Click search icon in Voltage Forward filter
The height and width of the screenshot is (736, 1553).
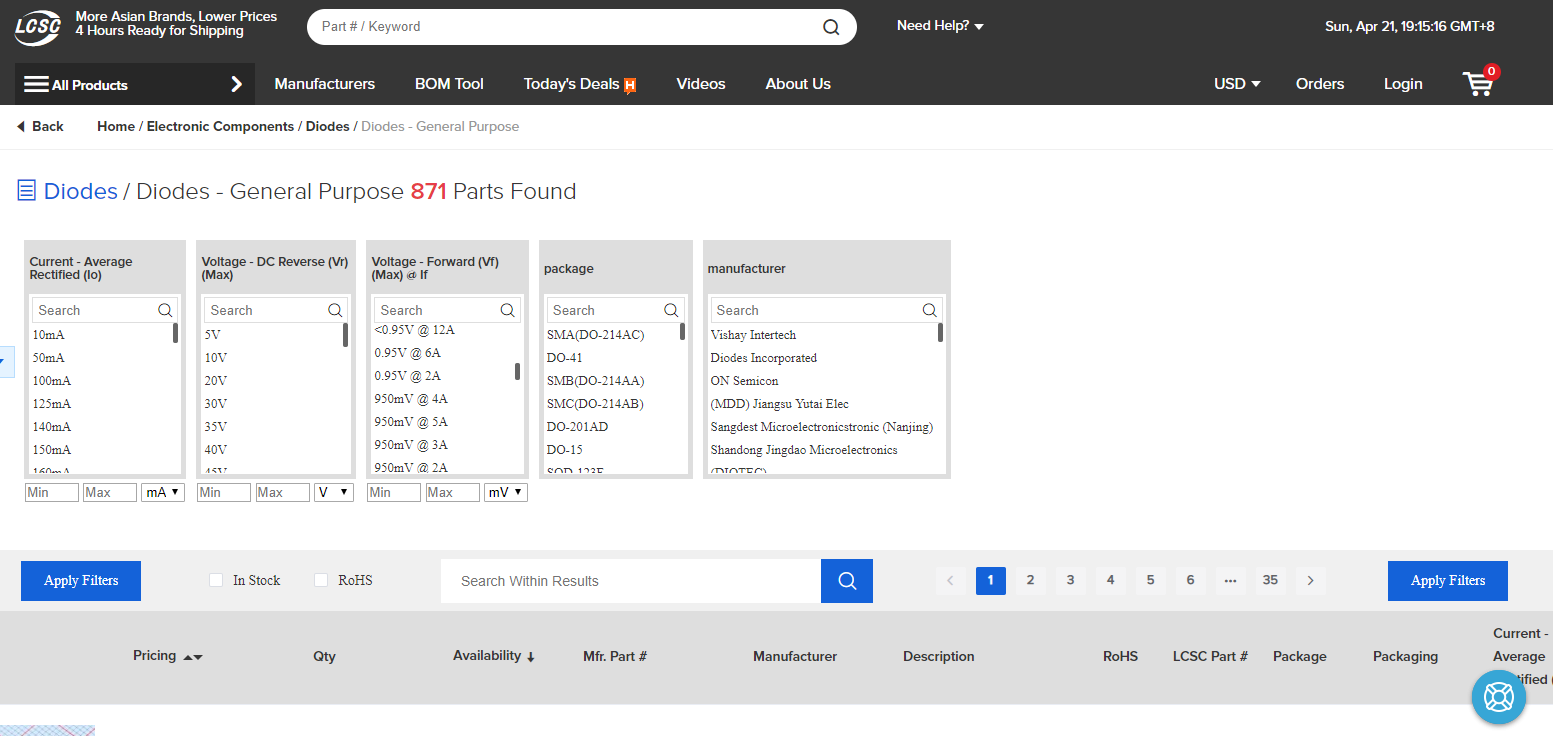[x=507, y=310]
